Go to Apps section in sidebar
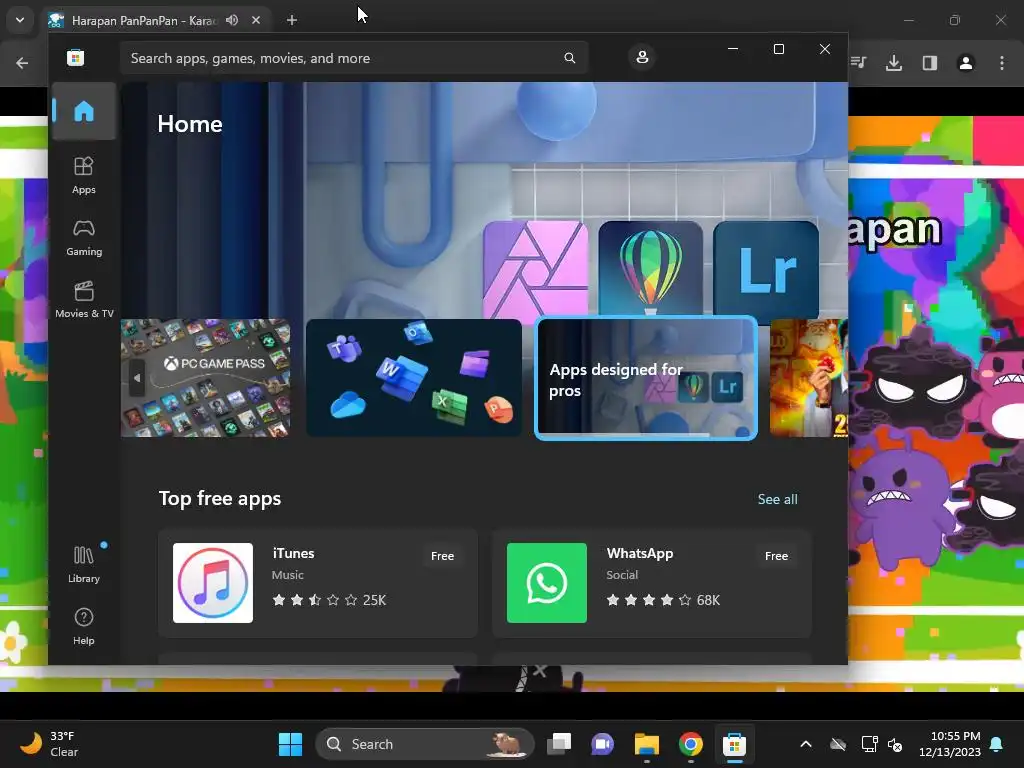The height and width of the screenshot is (768, 1024). tap(84, 175)
